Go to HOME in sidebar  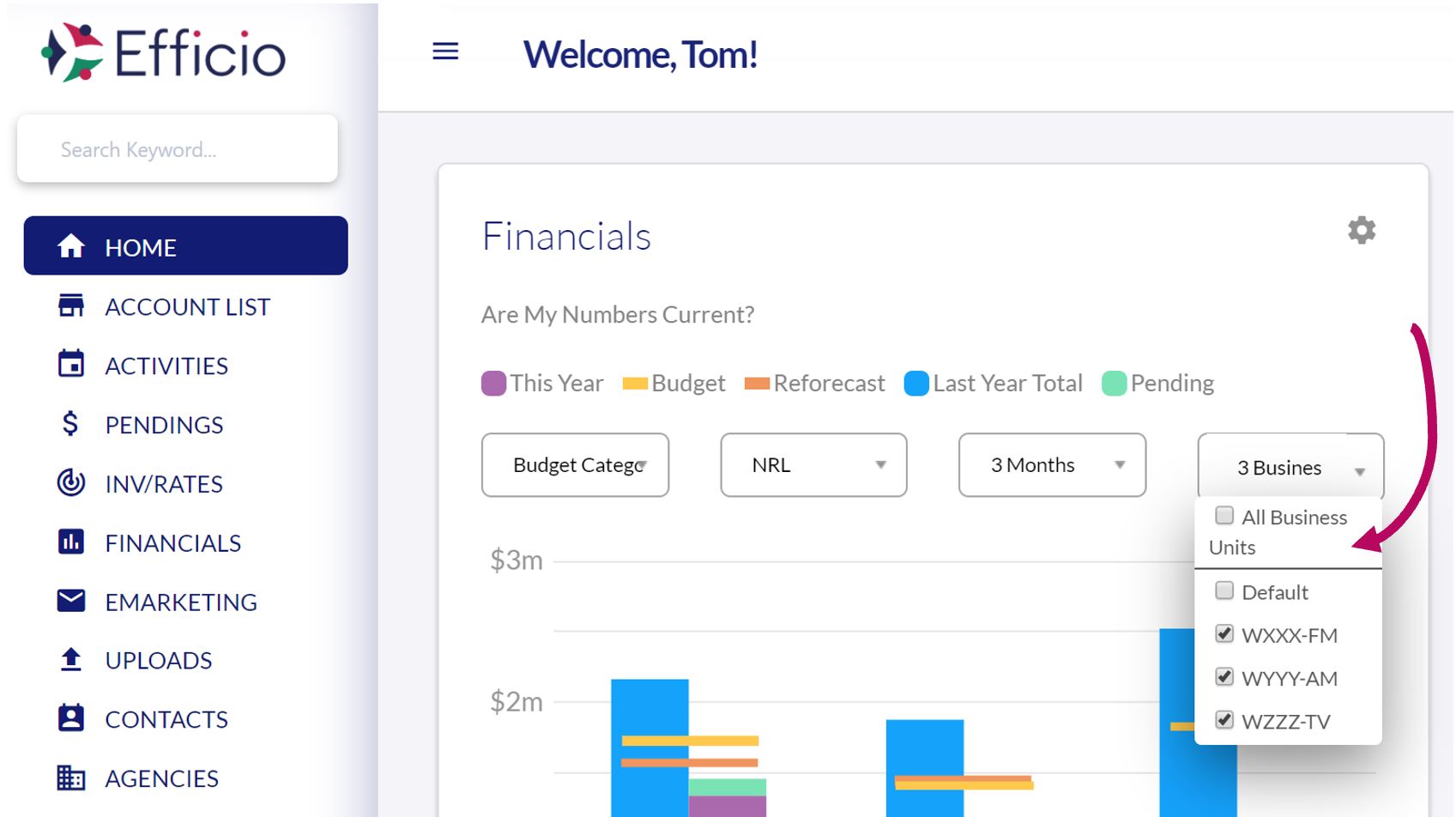(x=185, y=246)
